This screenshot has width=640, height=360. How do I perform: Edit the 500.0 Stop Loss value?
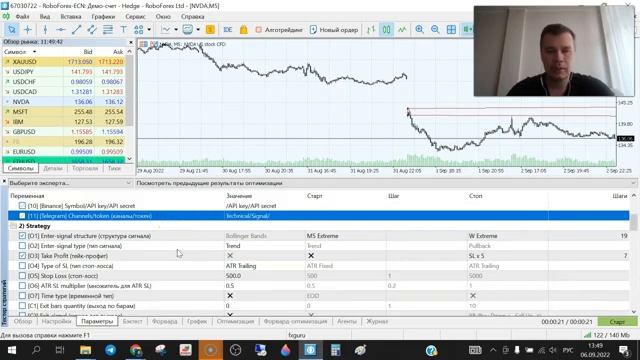[264, 276]
